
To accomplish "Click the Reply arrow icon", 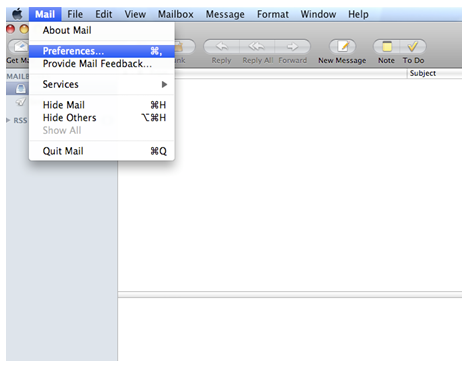I will [x=222, y=47].
